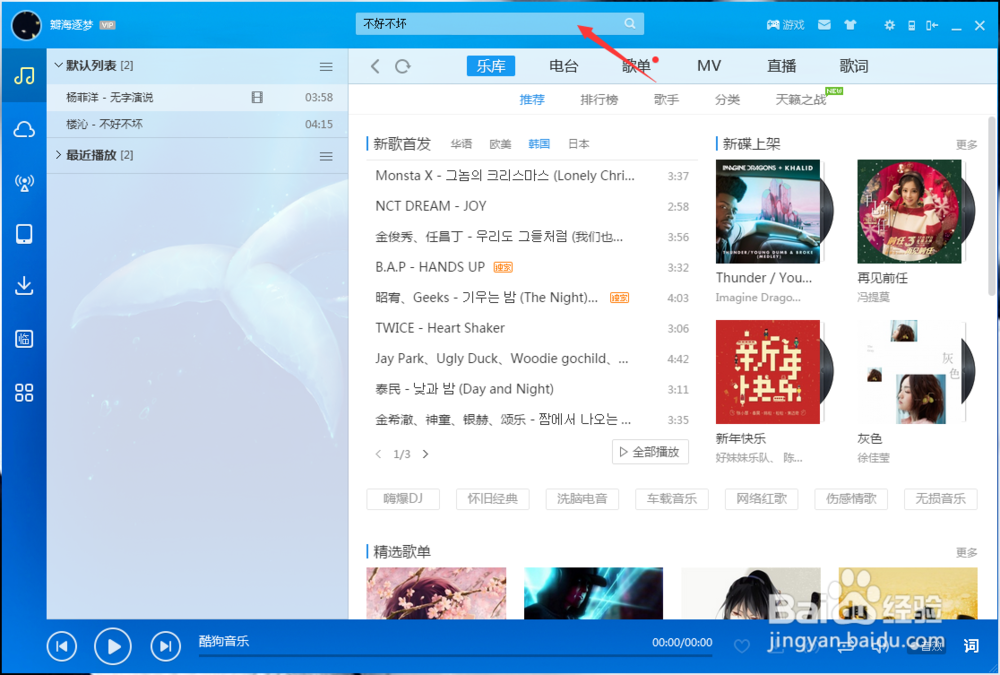Click the 全部播放 button
Viewport: 1000px width, 675px height.
650,452
